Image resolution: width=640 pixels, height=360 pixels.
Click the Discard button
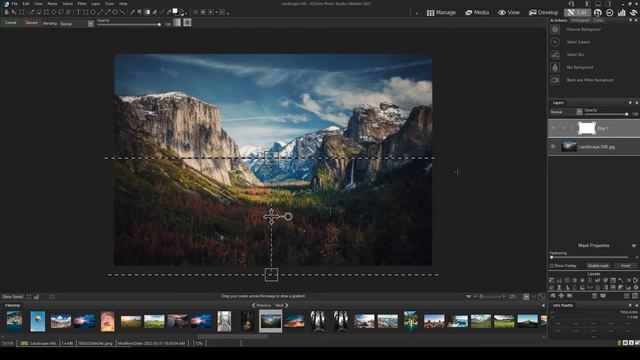[x=31, y=23]
